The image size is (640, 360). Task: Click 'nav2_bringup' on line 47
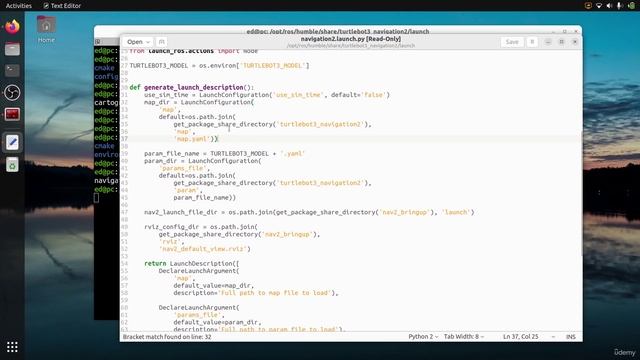[404, 212]
